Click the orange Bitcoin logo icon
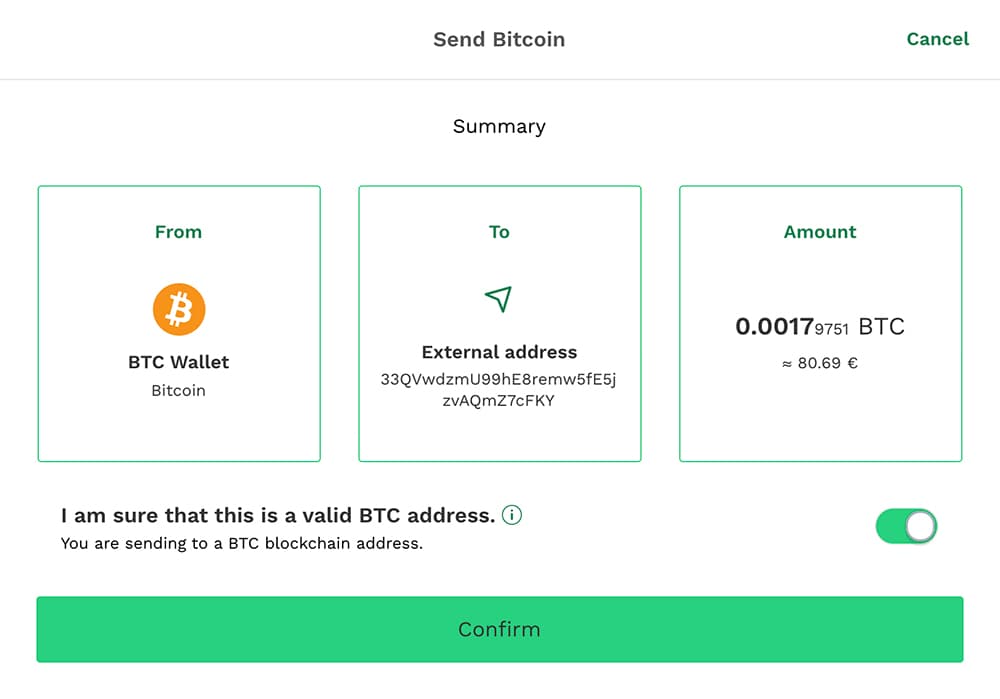Viewport: 1000px width, 699px height. click(x=179, y=309)
